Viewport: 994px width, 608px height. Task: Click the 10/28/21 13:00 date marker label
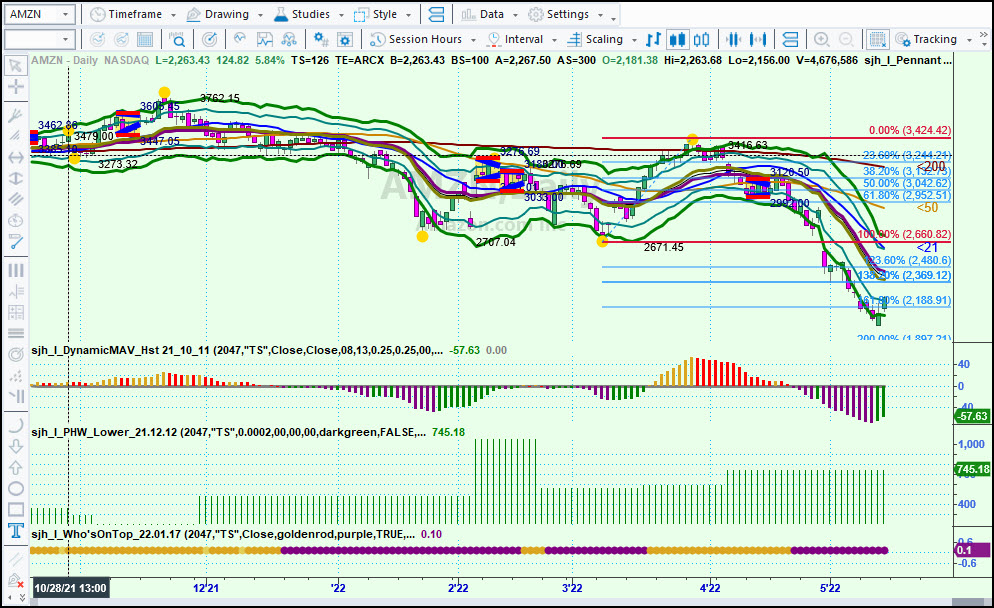click(x=70, y=588)
